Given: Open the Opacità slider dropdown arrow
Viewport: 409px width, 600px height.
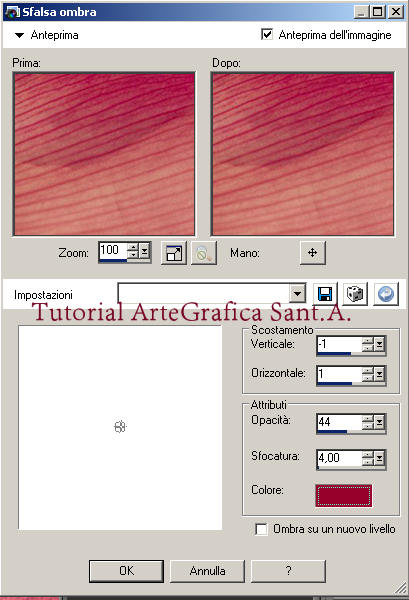Looking at the screenshot, I should [x=379, y=423].
